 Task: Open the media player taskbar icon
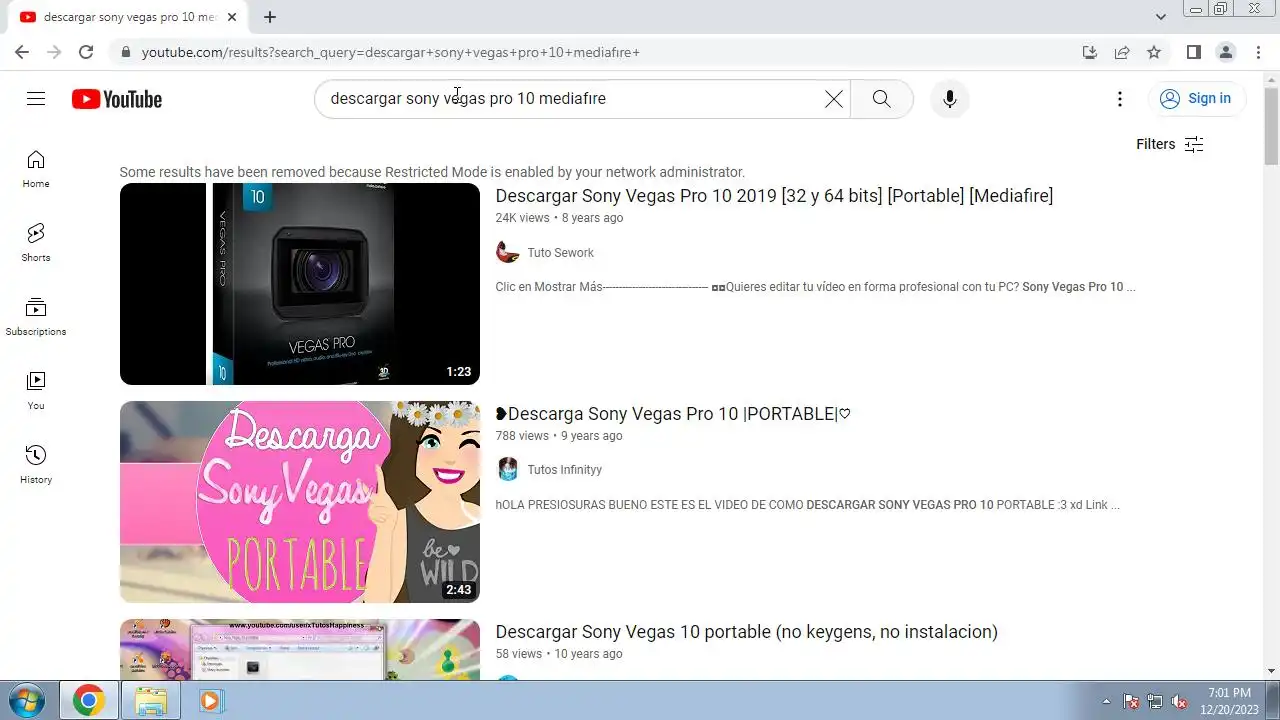coord(211,700)
